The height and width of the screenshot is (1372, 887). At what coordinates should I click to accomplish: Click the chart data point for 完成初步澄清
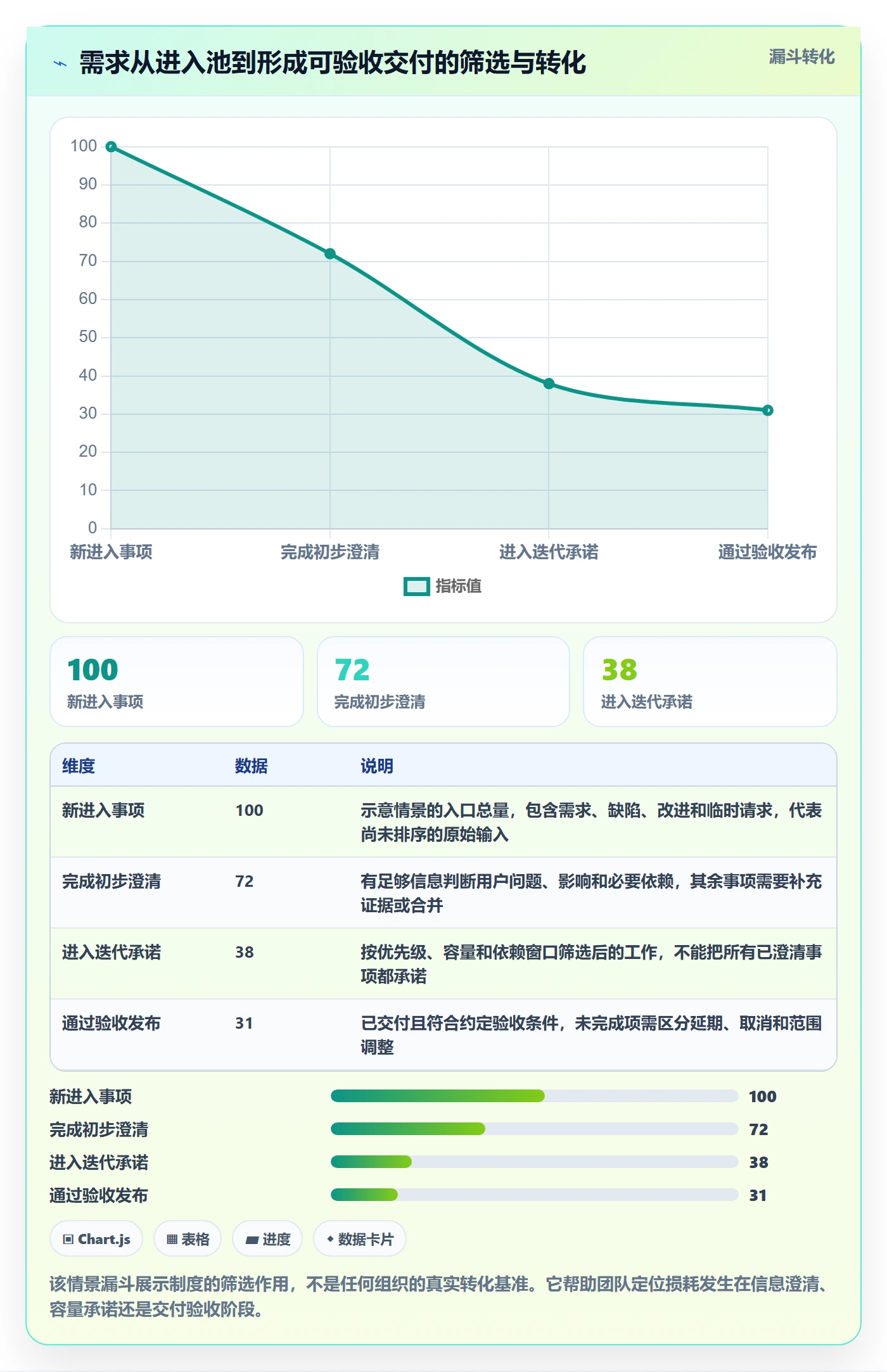[x=330, y=254]
